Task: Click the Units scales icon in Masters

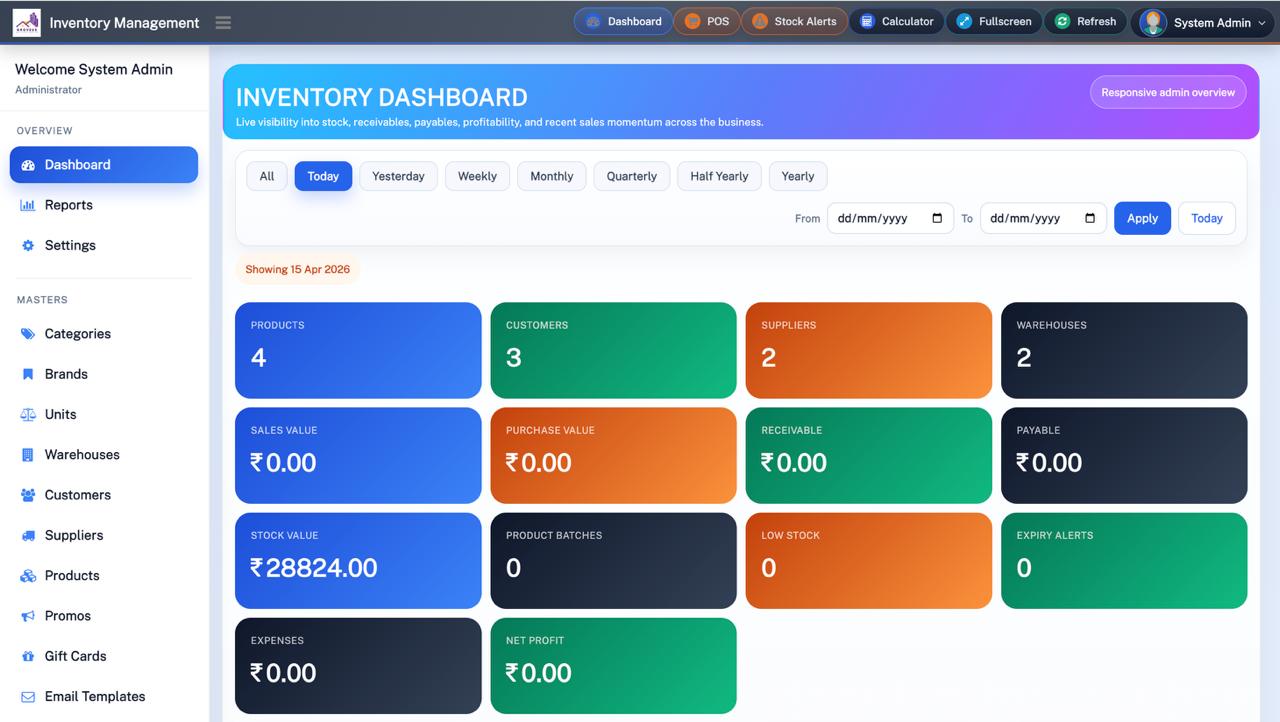Action: (28, 414)
